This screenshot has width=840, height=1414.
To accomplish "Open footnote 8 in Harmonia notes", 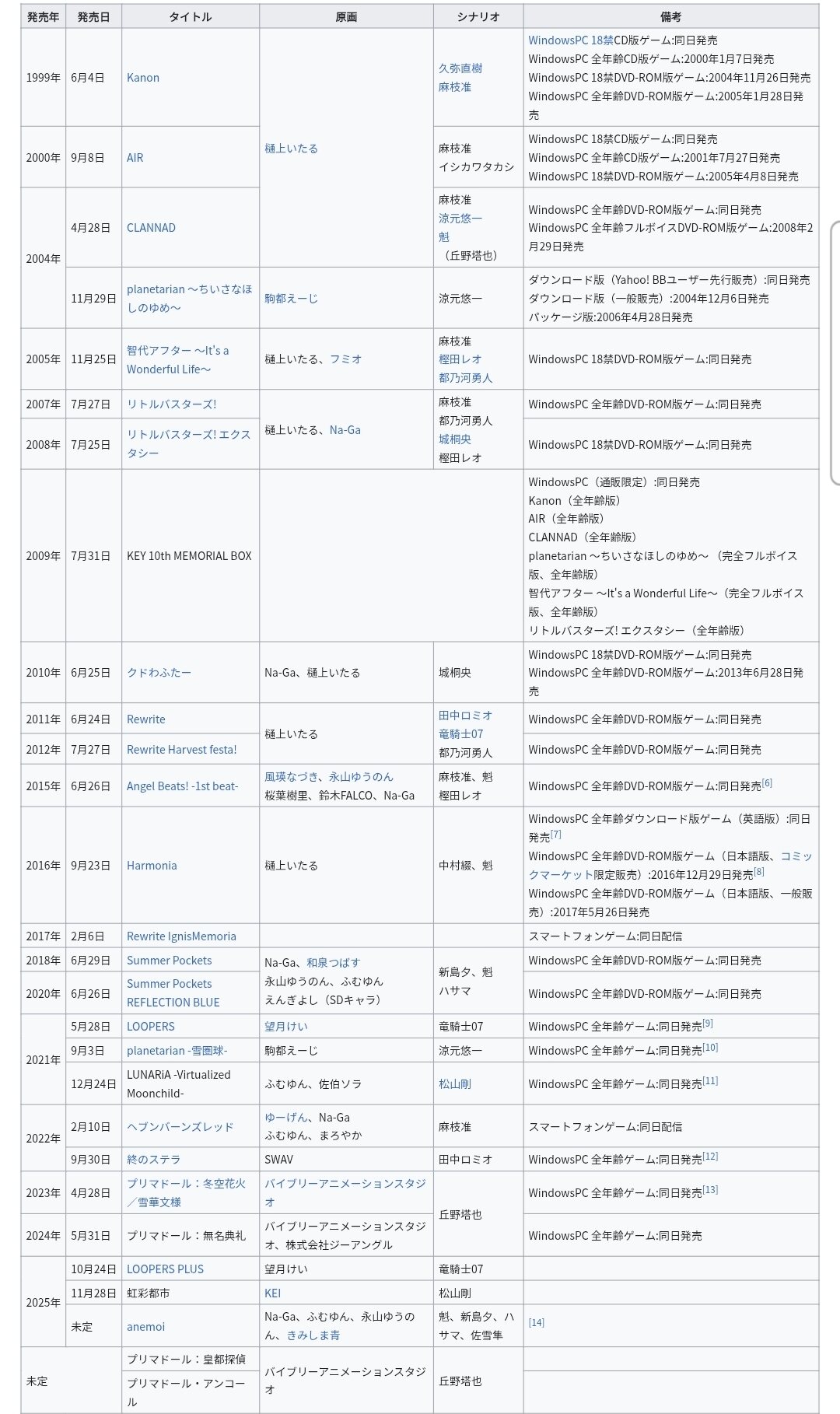I will coord(759,872).
